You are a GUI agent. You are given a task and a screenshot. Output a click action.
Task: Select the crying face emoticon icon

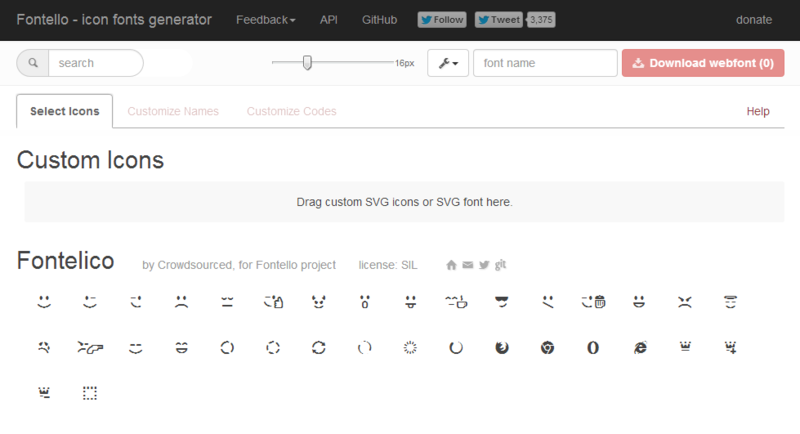[44, 348]
